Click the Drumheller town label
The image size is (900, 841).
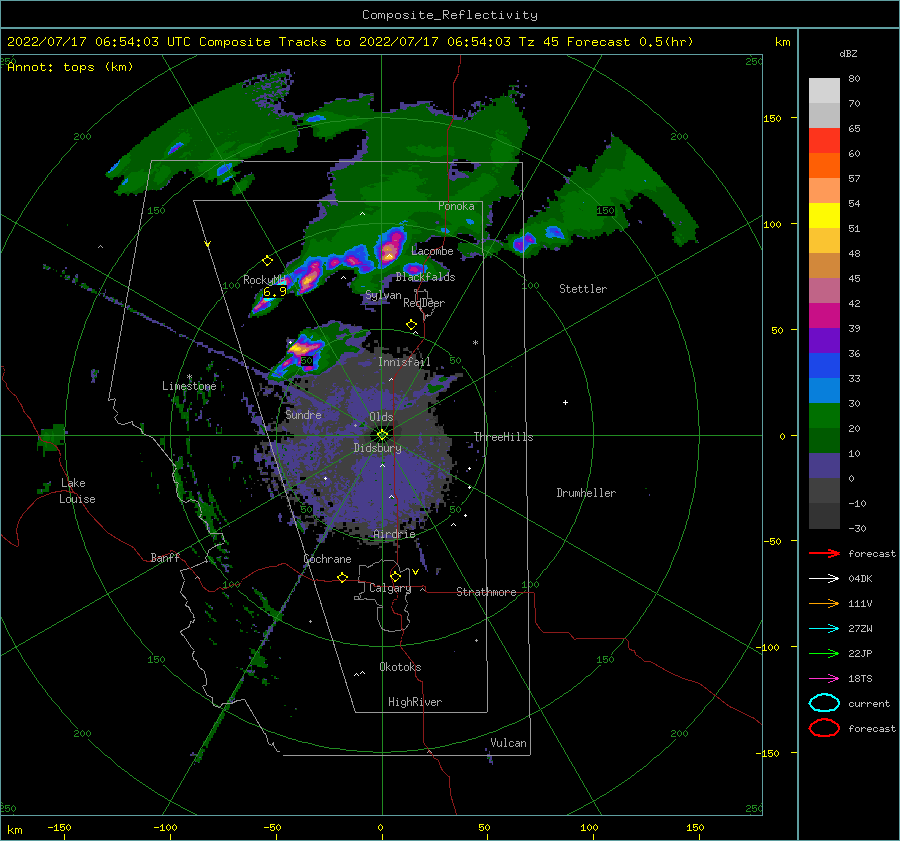(586, 493)
